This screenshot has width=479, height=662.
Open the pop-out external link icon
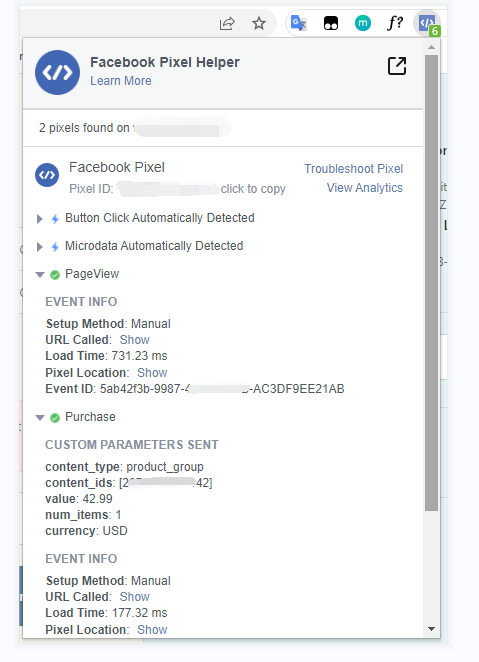point(397,66)
